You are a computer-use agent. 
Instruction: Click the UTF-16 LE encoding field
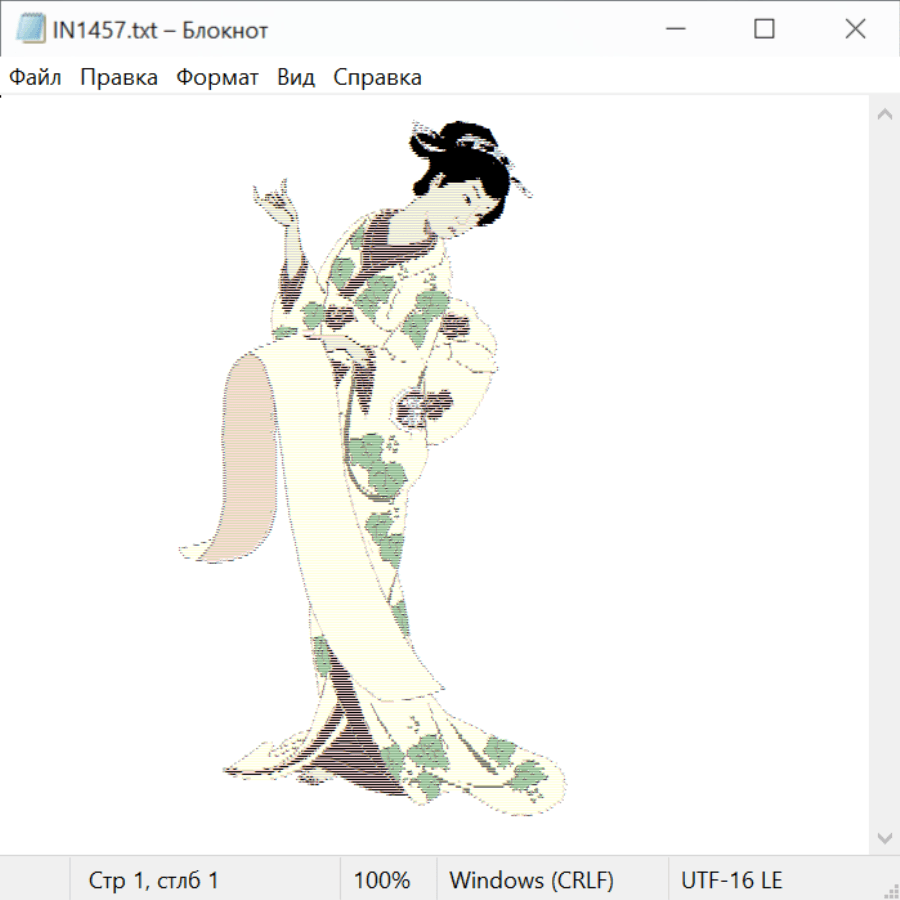click(731, 880)
